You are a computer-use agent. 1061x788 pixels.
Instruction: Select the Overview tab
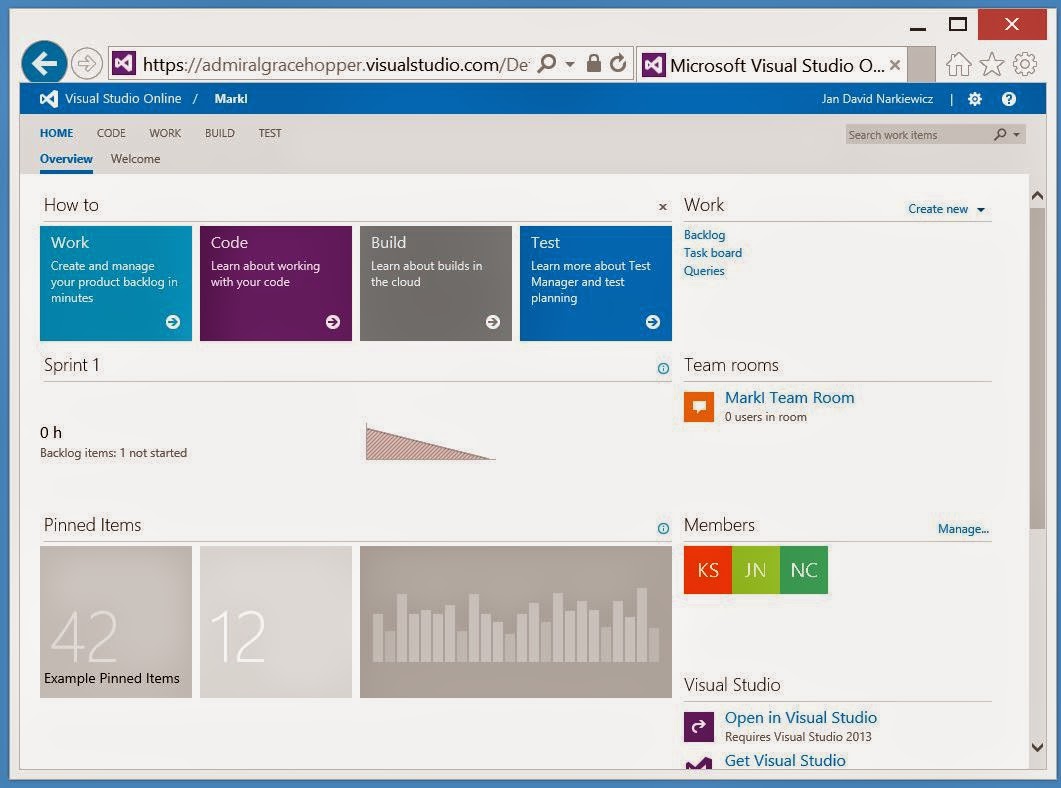tap(66, 159)
